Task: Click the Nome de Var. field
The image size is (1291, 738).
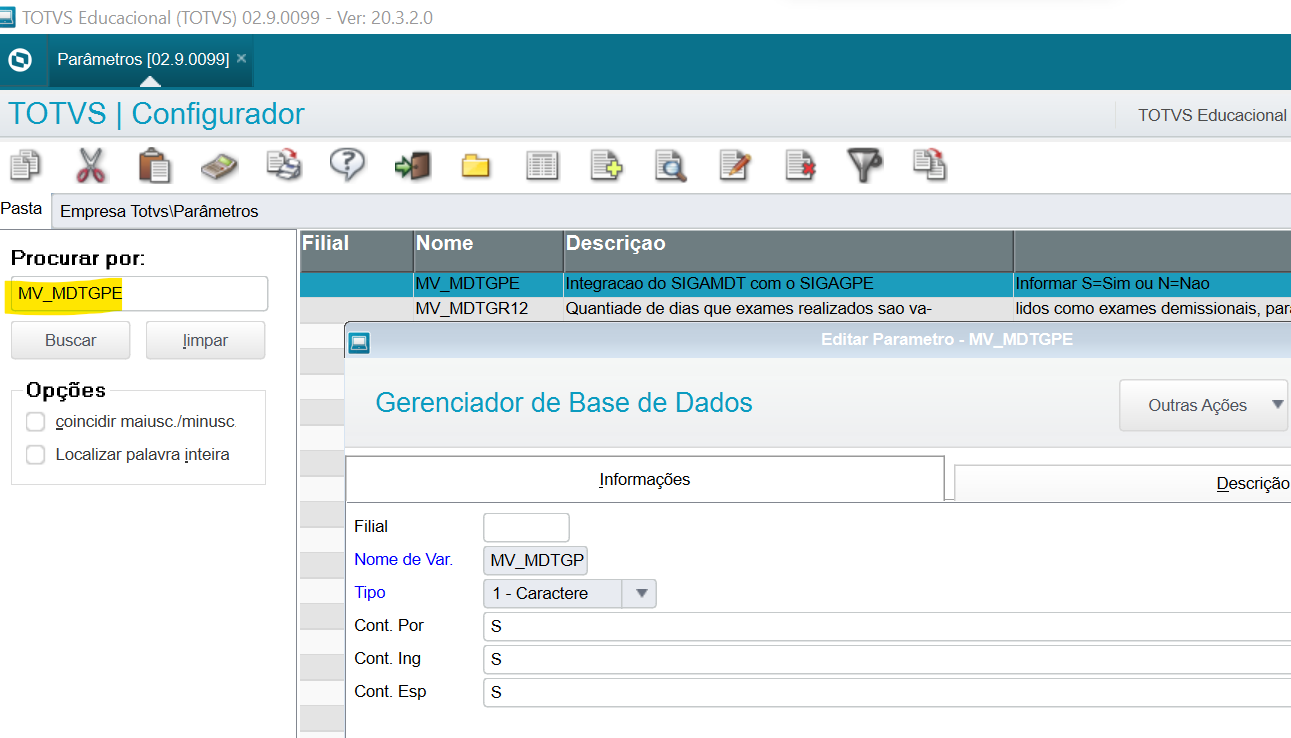Action: tap(535, 560)
